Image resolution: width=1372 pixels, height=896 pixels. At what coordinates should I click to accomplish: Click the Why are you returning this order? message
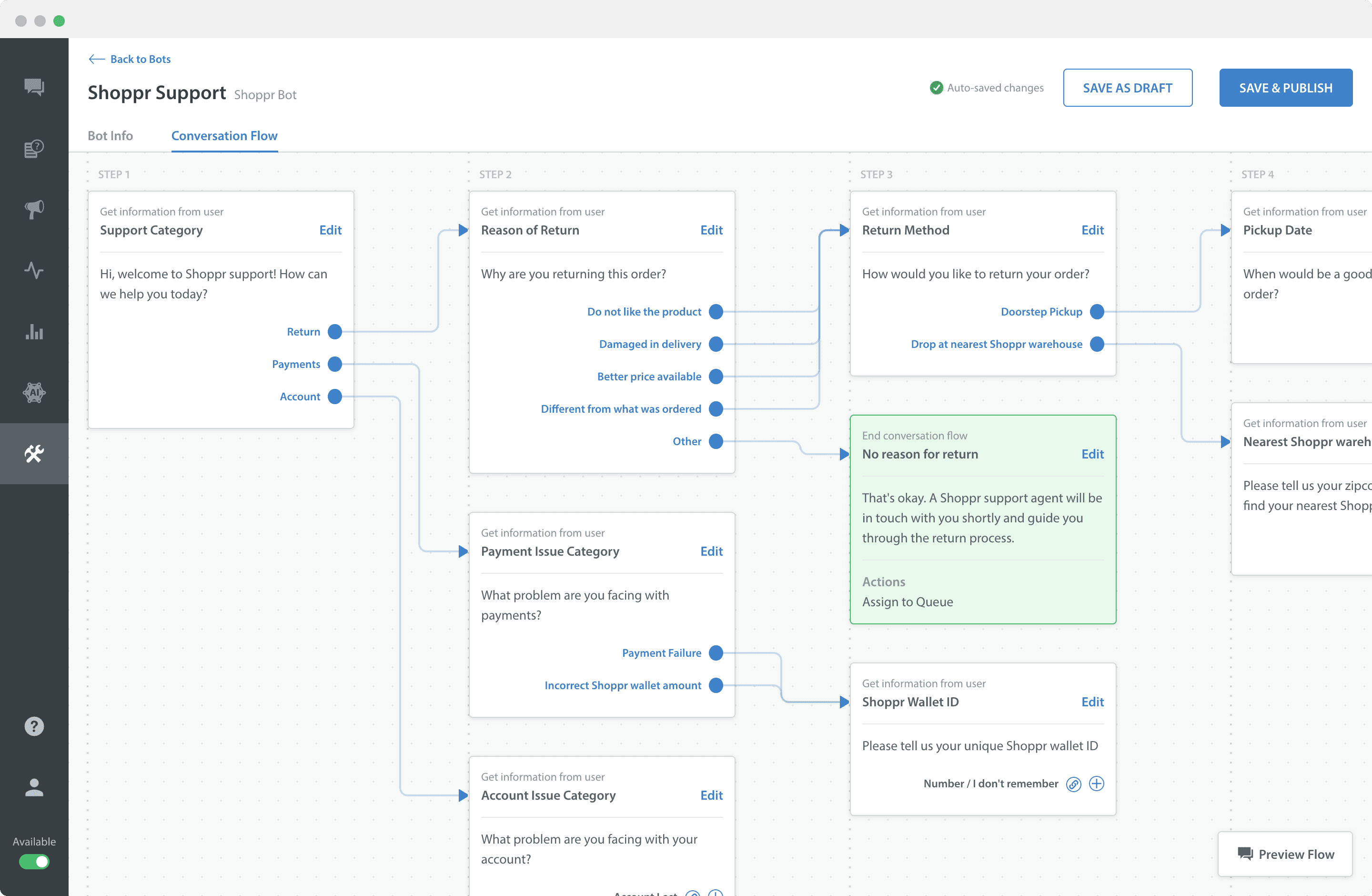(x=574, y=274)
